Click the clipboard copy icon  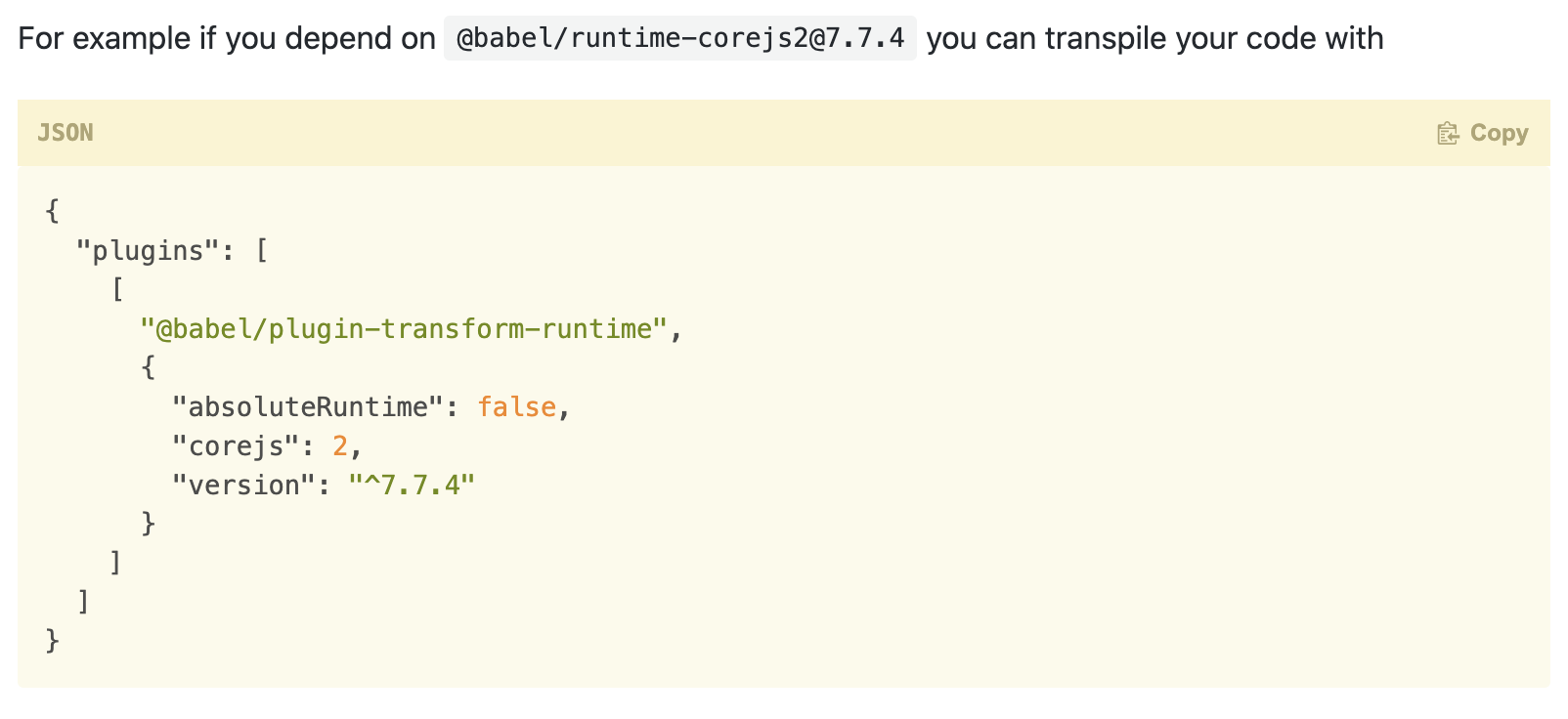[x=1448, y=133]
